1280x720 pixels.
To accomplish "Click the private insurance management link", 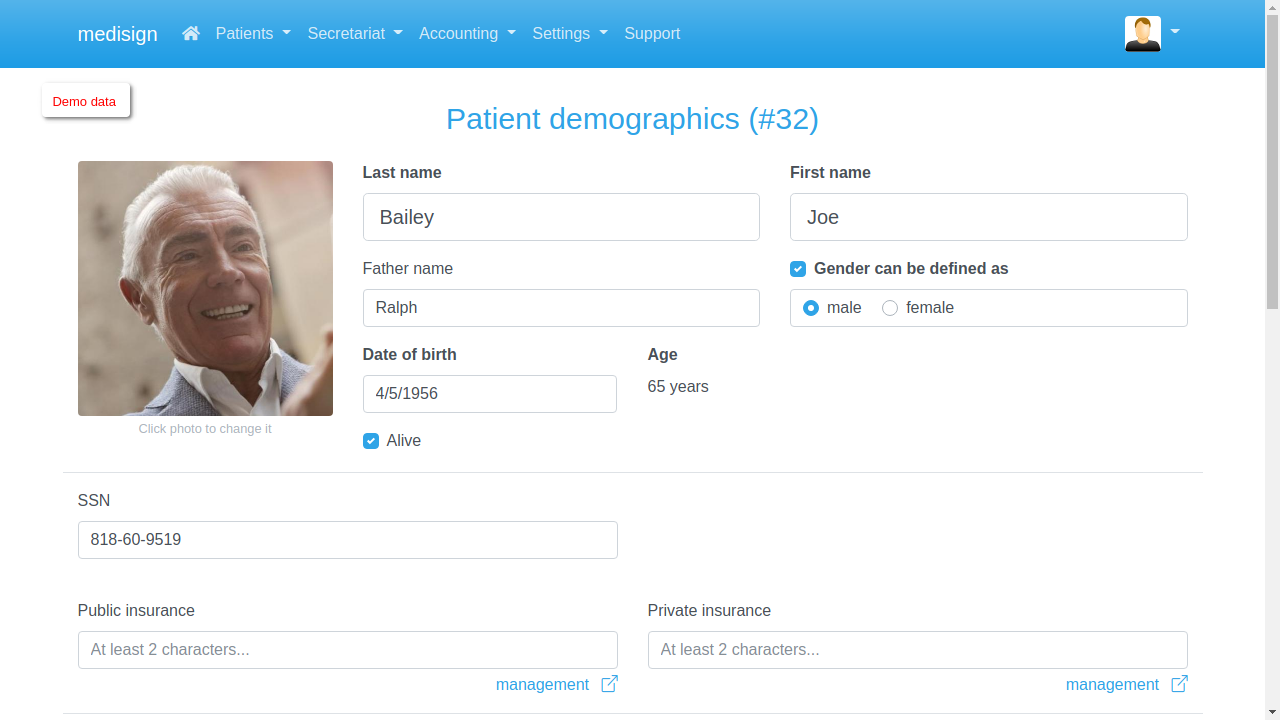I will [1112, 684].
